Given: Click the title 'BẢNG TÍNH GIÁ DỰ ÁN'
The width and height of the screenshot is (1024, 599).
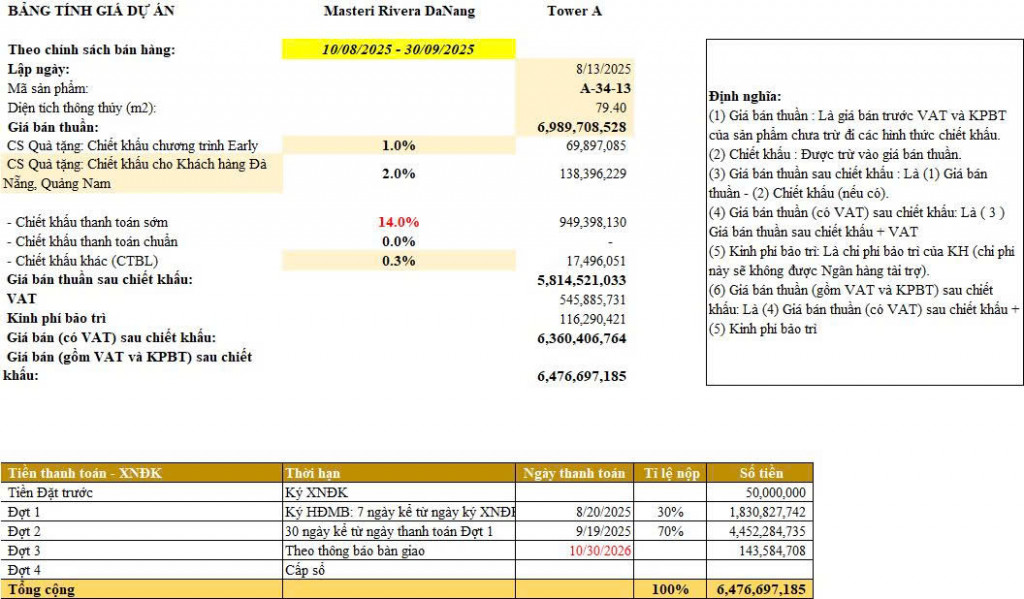Looking at the screenshot, I should tap(91, 10).
